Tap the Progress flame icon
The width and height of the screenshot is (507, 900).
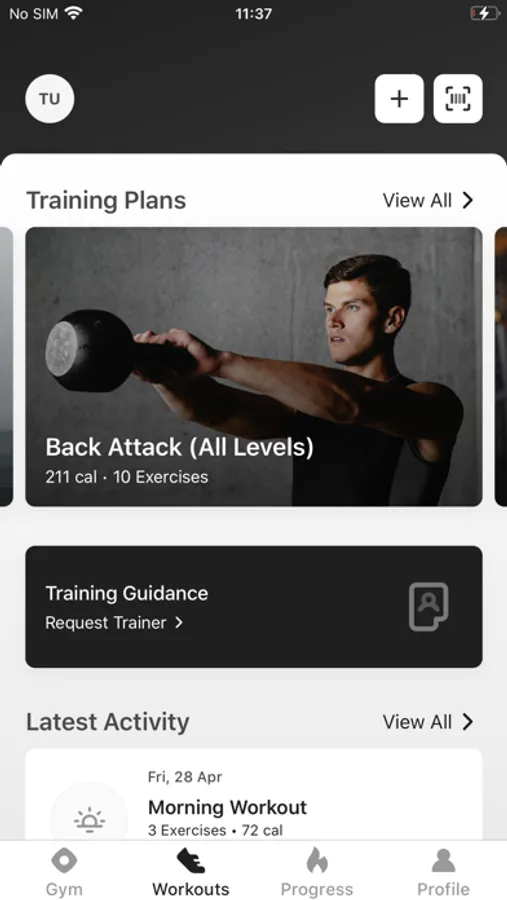coord(317,860)
